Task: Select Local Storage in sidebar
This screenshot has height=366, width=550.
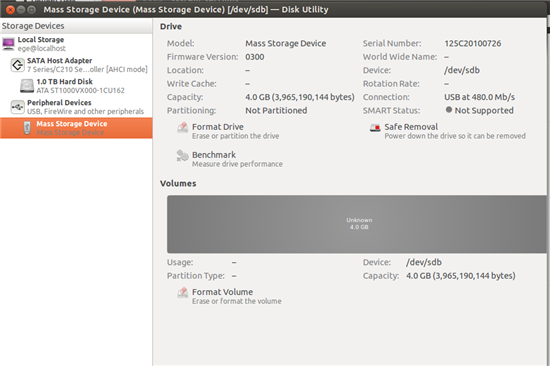Action: click(76, 44)
